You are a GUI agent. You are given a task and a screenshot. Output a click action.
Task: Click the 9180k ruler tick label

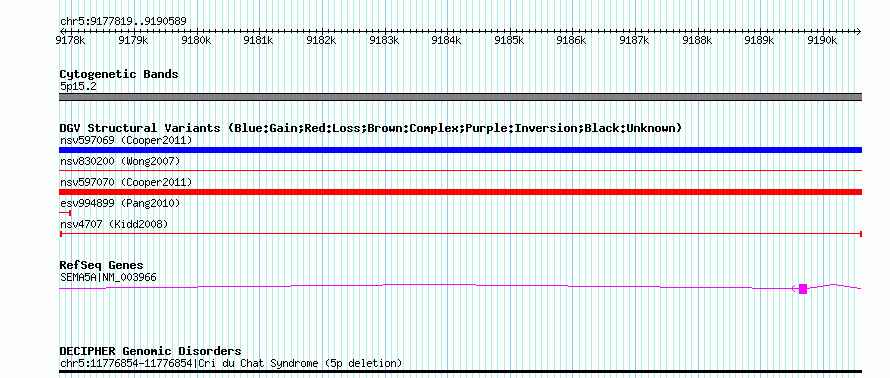point(196,40)
